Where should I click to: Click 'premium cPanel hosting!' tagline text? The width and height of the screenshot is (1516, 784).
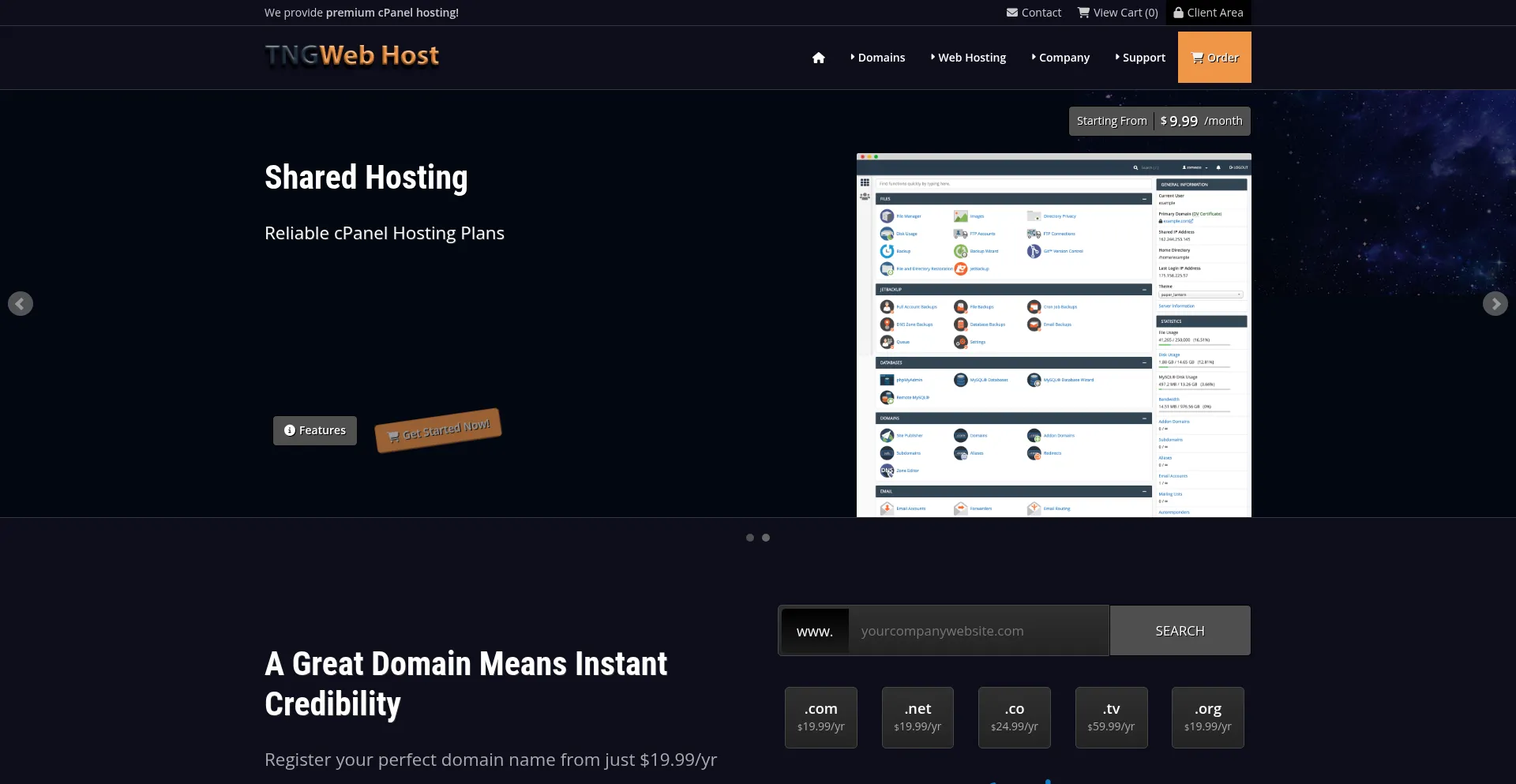pos(392,13)
